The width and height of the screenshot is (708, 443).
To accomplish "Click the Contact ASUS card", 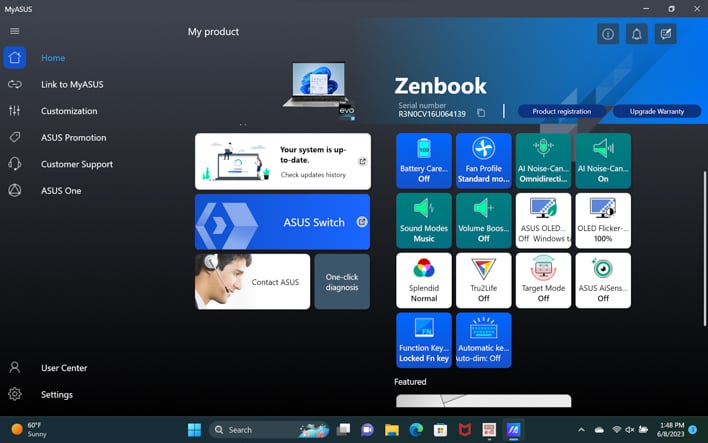I will [x=252, y=282].
